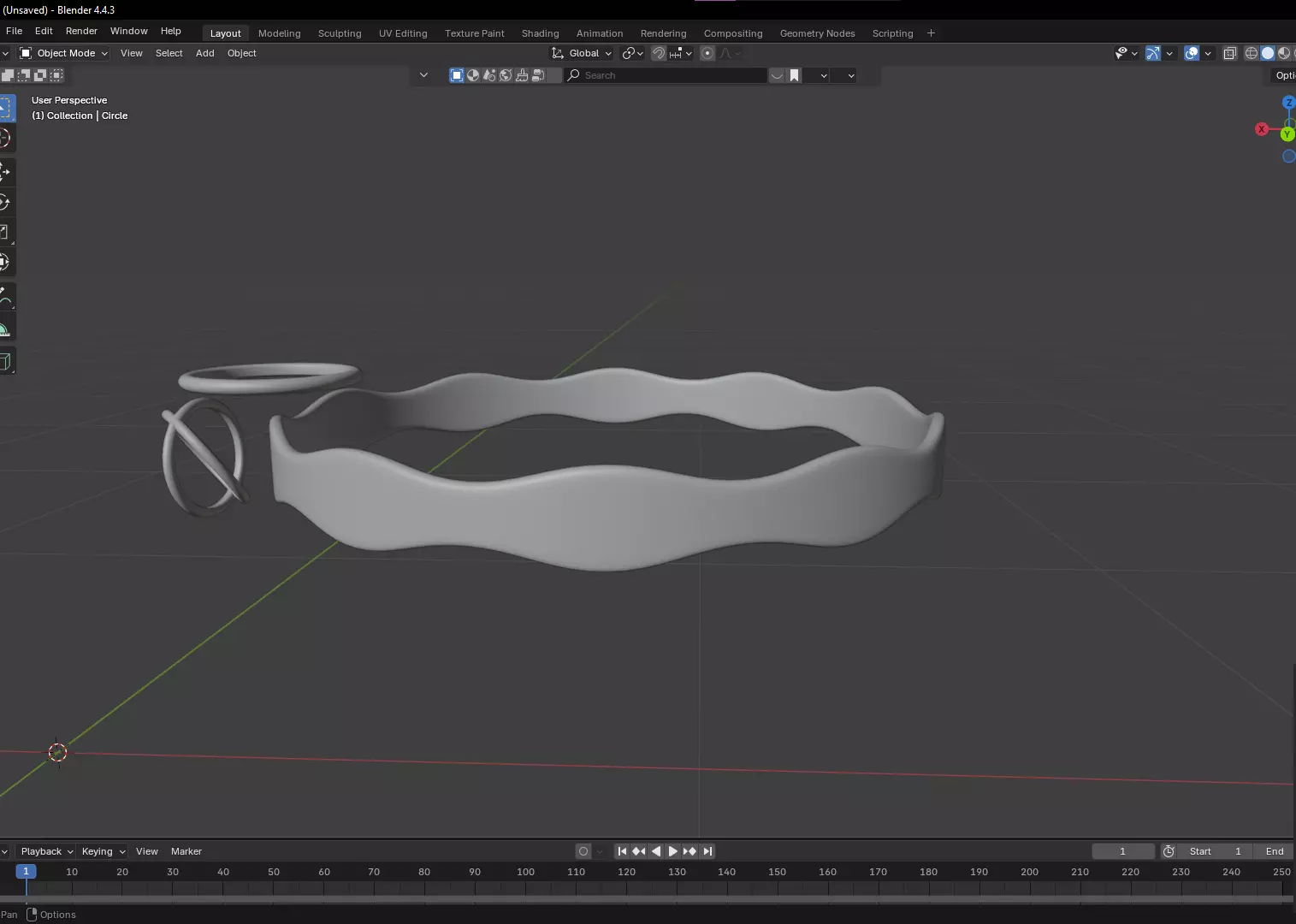Click the End frame field
This screenshot has width=1296, height=924.
tap(1275, 851)
